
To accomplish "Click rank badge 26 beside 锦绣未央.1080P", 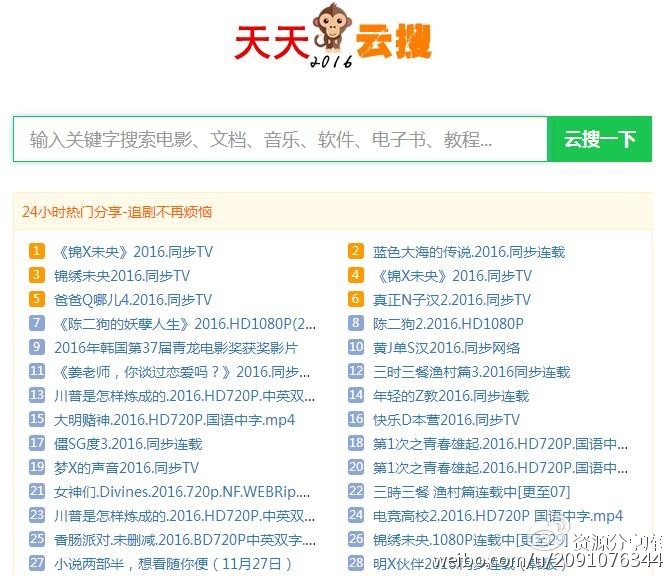I will point(356,539).
